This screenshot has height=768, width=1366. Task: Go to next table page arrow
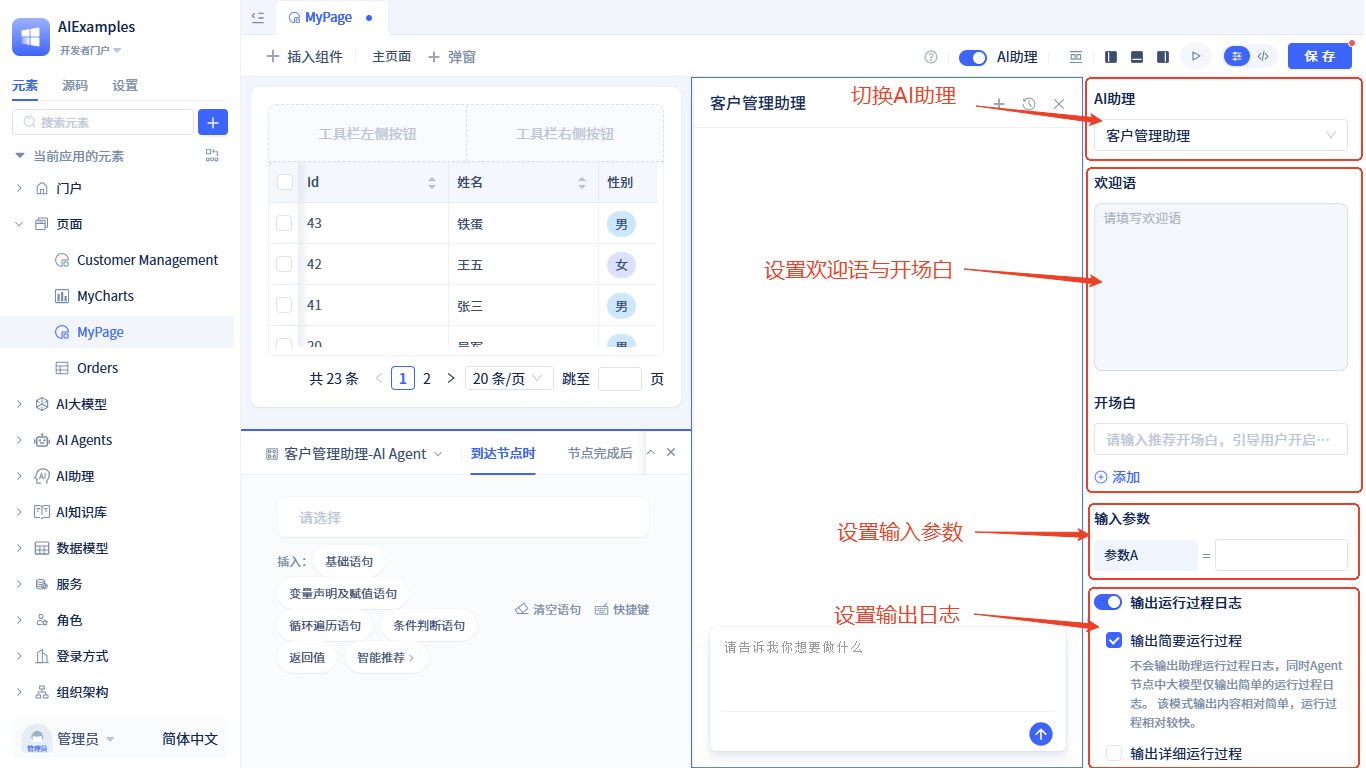tap(451, 379)
